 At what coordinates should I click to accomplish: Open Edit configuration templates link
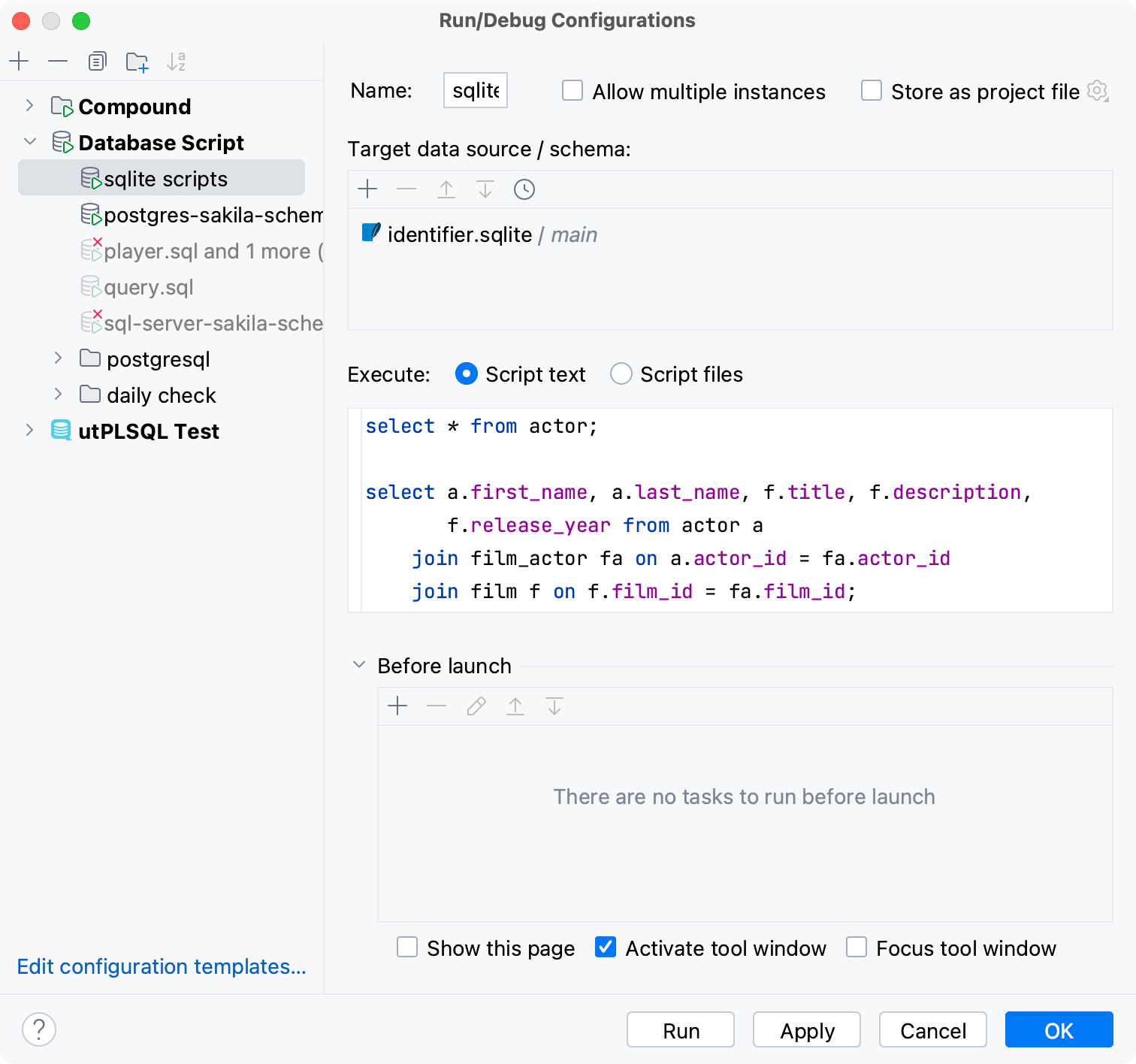[x=162, y=966]
